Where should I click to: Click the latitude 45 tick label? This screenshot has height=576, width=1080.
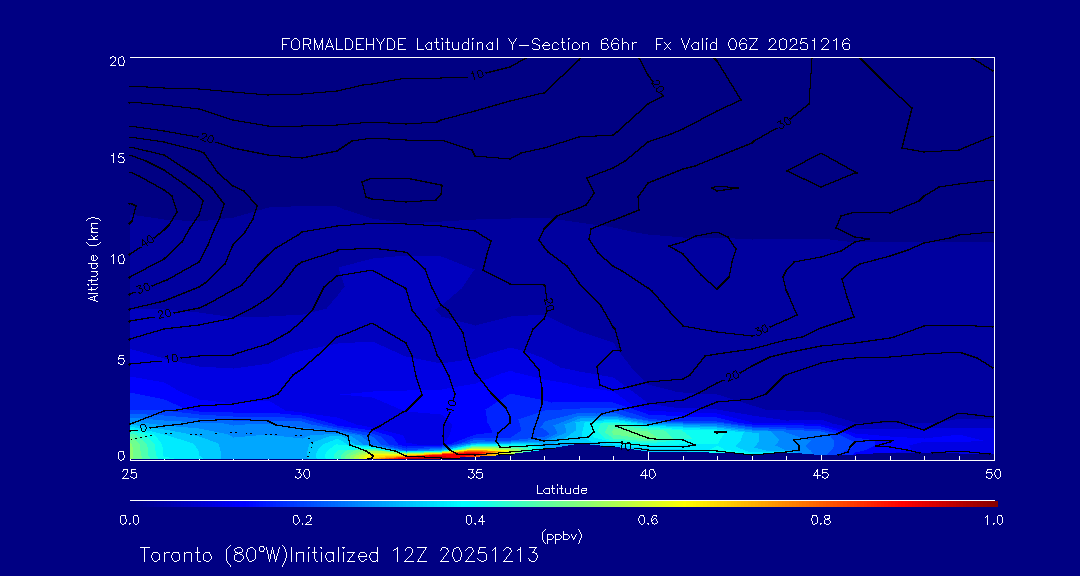coord(821,473)
